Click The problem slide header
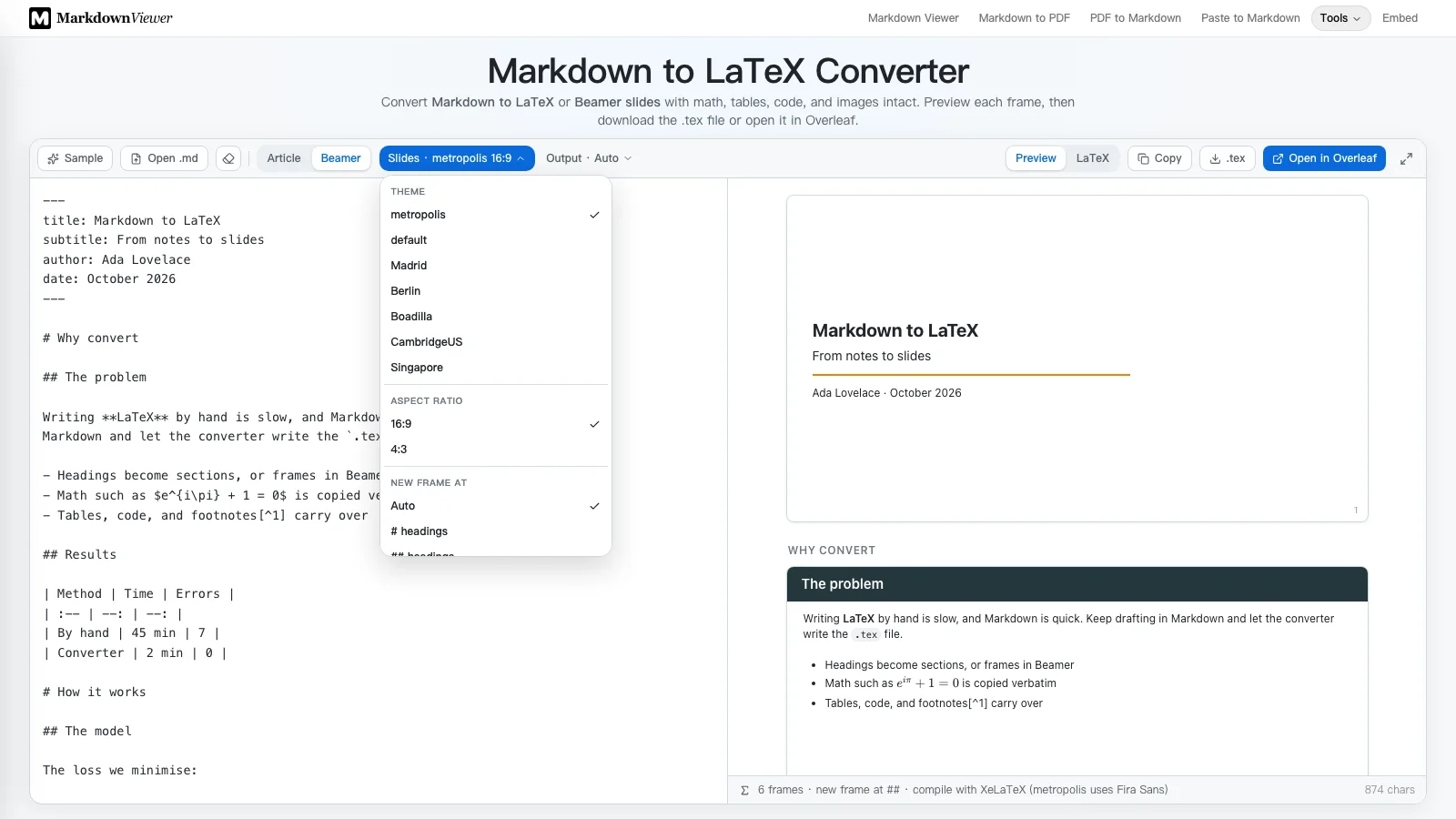1456x819 pixels. tap(1077, 584)
